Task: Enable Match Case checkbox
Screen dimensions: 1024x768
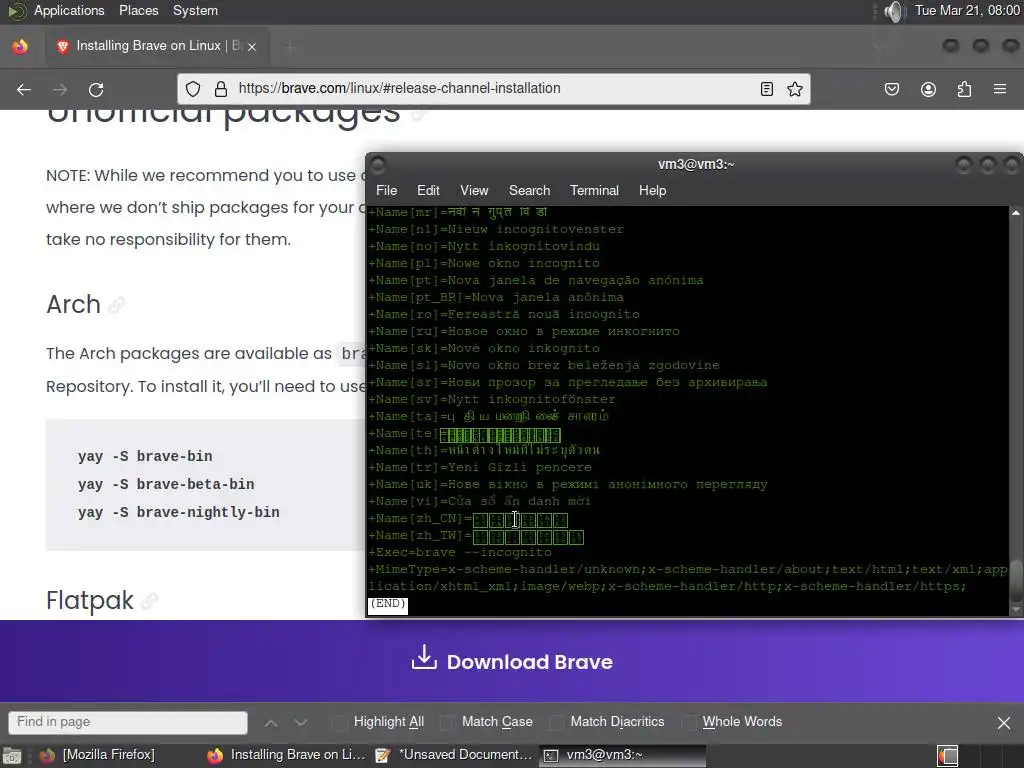Action: click(448, 722)
